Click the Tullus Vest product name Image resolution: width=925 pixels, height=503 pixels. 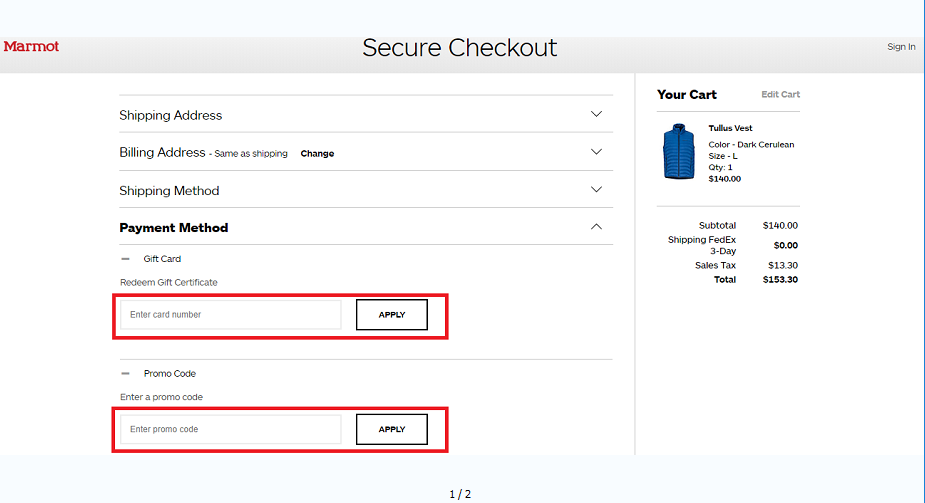730,128
